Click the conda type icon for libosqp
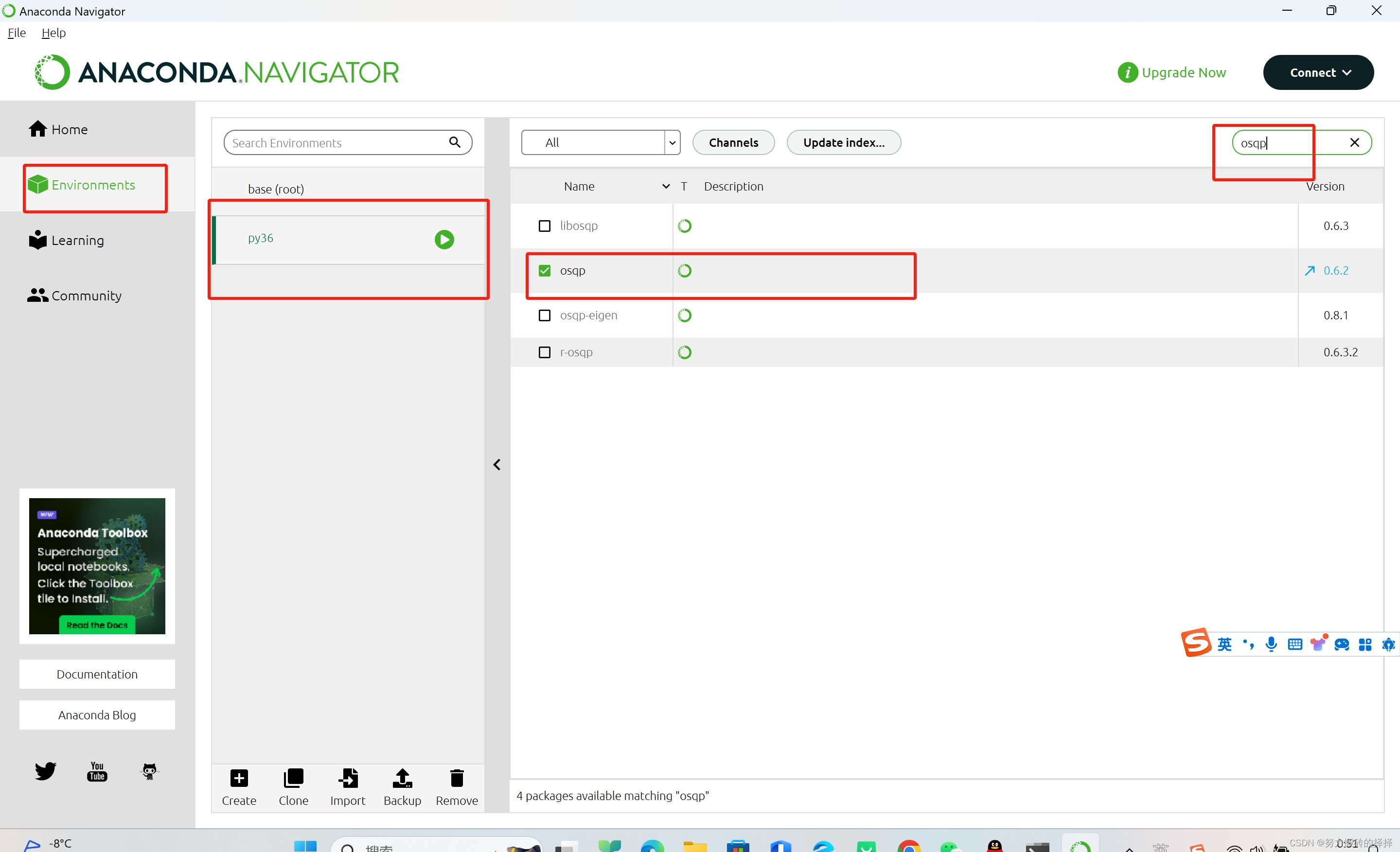1400x852 pixels. tap(685, 226)
